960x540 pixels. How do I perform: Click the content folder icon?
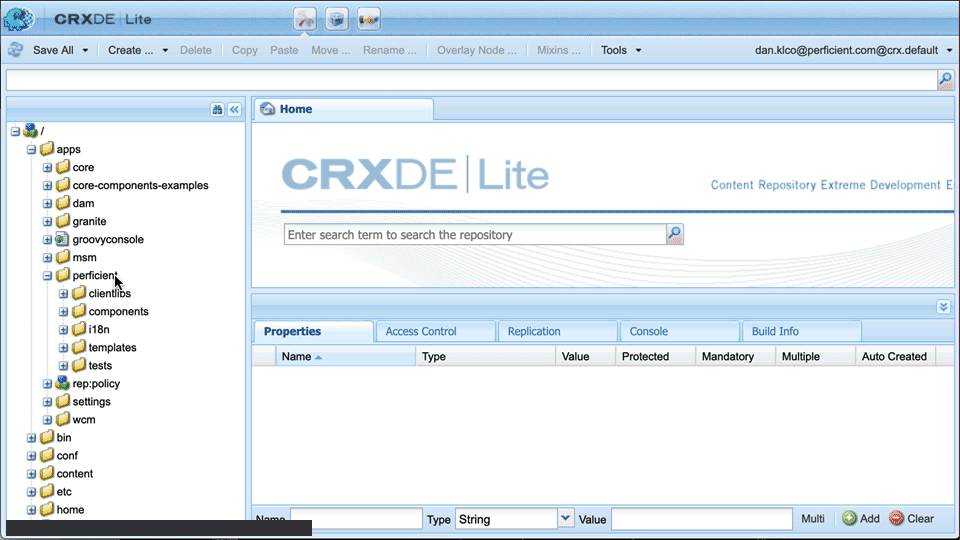pos(47,474)
